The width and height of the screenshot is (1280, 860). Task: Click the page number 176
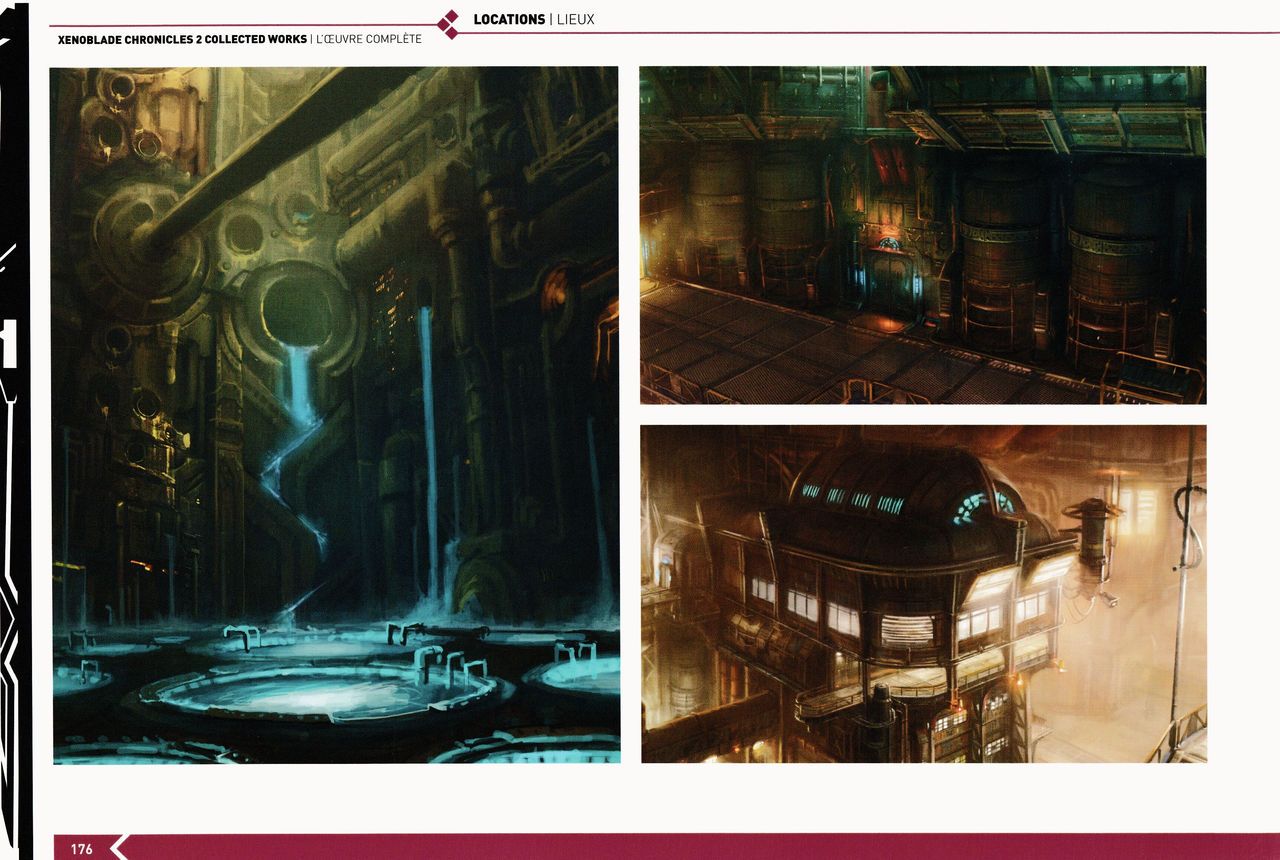coord(81,849)
